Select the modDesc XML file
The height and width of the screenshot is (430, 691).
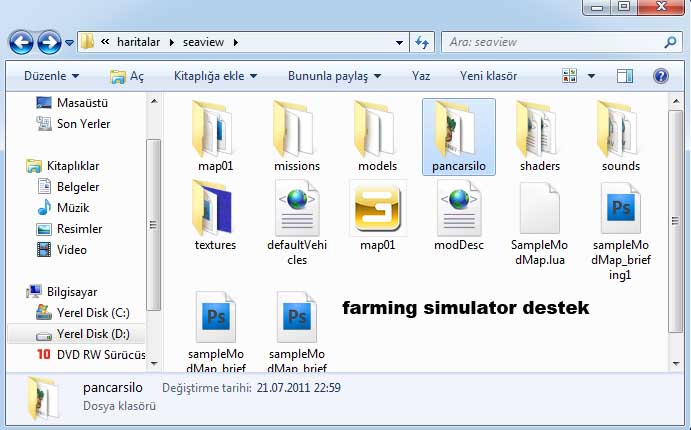(x=459, y=213)
